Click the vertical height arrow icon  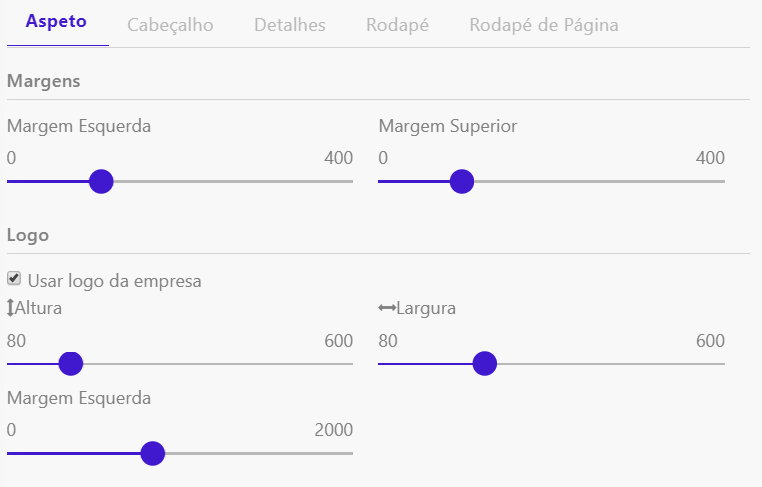(x=11, y=308)
